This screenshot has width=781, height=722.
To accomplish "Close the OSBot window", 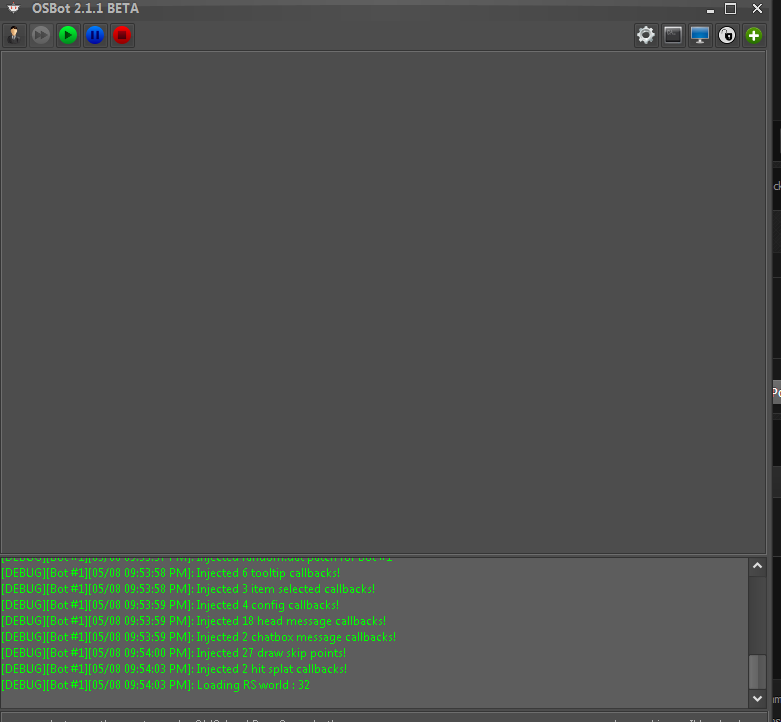I will (x=757, y=8).
